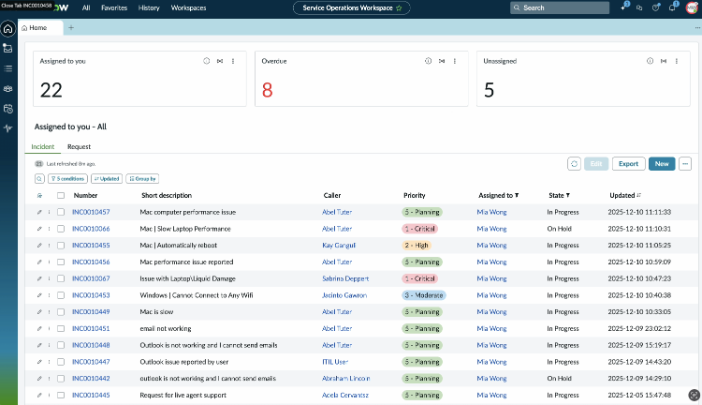The height and width of the screenshot is (405, 702).
Task: Check the box for INC0010453
Action: (61, 295)
